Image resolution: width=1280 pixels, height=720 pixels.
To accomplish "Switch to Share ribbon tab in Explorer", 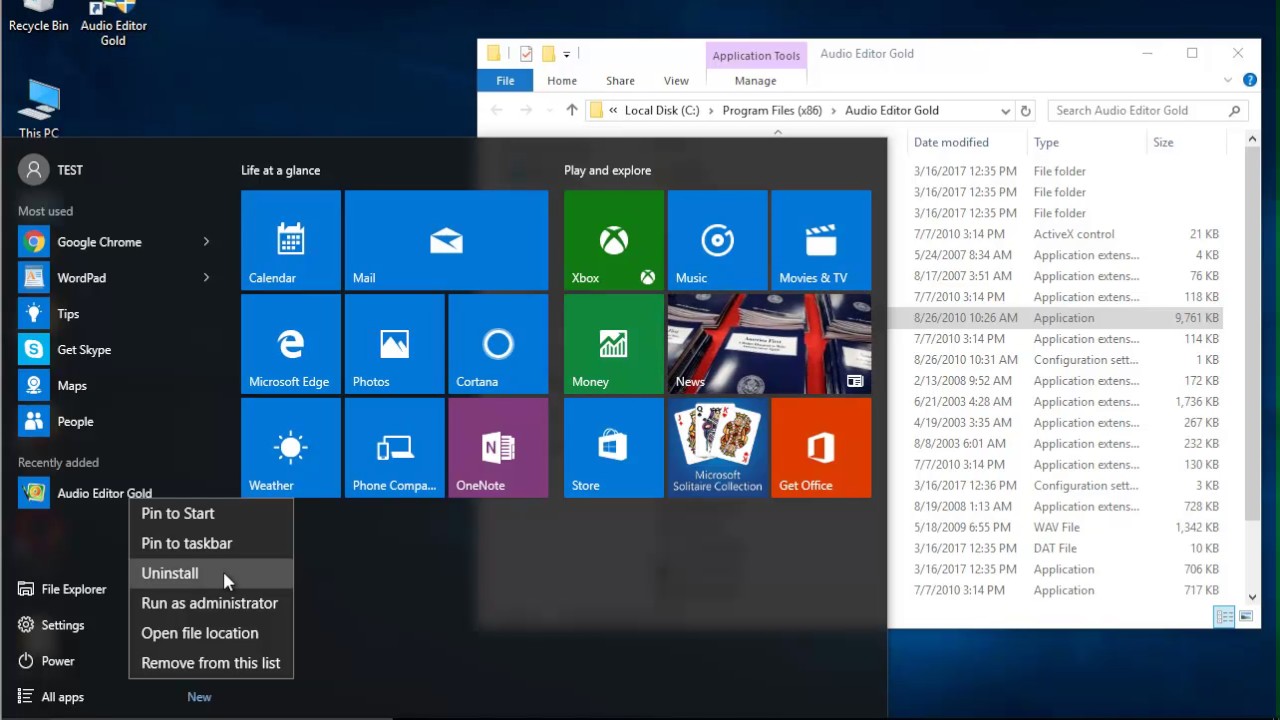I will click(620, 81).
